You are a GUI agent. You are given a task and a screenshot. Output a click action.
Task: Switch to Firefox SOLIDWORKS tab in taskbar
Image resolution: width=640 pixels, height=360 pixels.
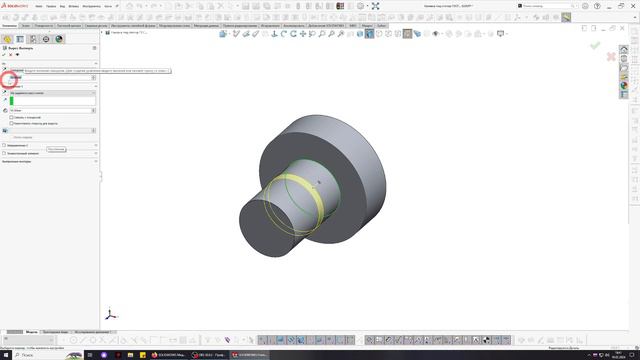point(169,355)
